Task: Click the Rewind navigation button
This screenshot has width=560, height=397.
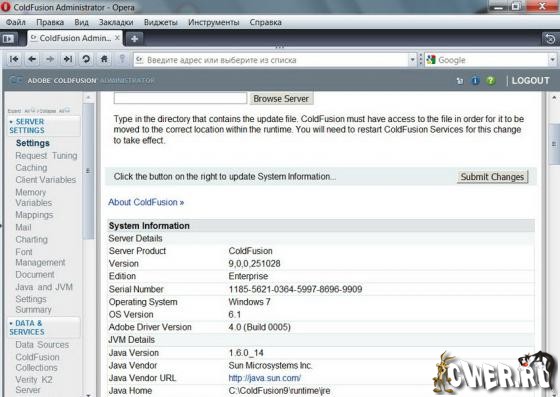Action: [14, 59]
